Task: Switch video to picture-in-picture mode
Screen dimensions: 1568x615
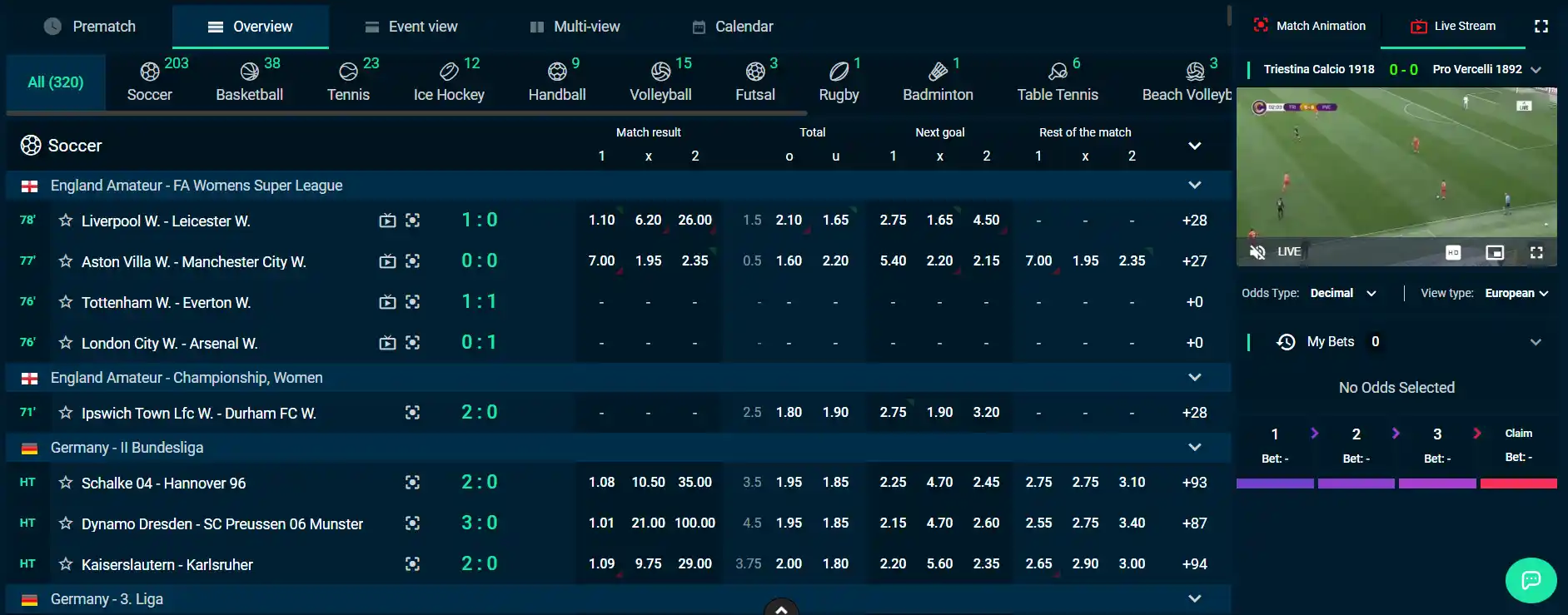Action: tap(1495, 252)
